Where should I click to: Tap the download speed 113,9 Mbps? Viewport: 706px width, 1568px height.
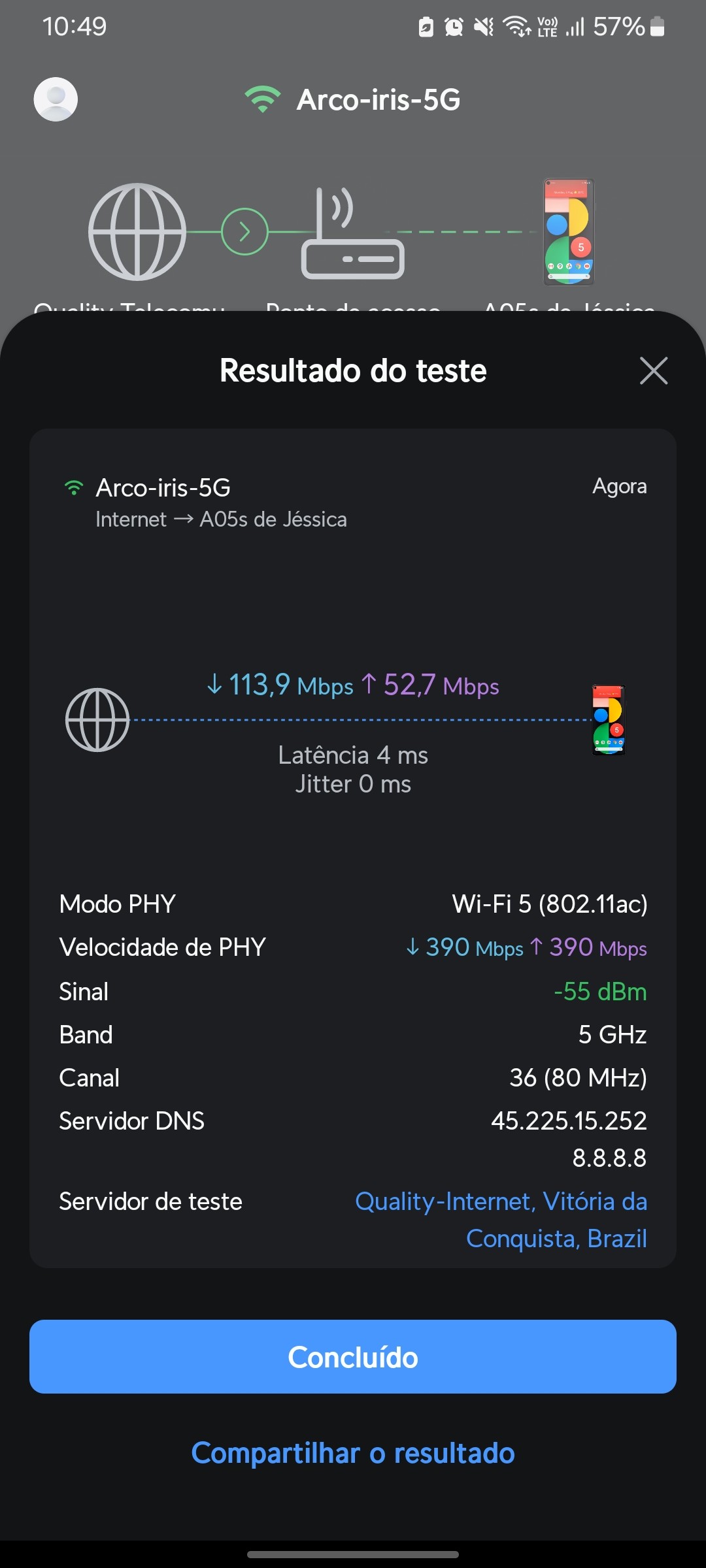pyautogui.click(x=280, y=685)
